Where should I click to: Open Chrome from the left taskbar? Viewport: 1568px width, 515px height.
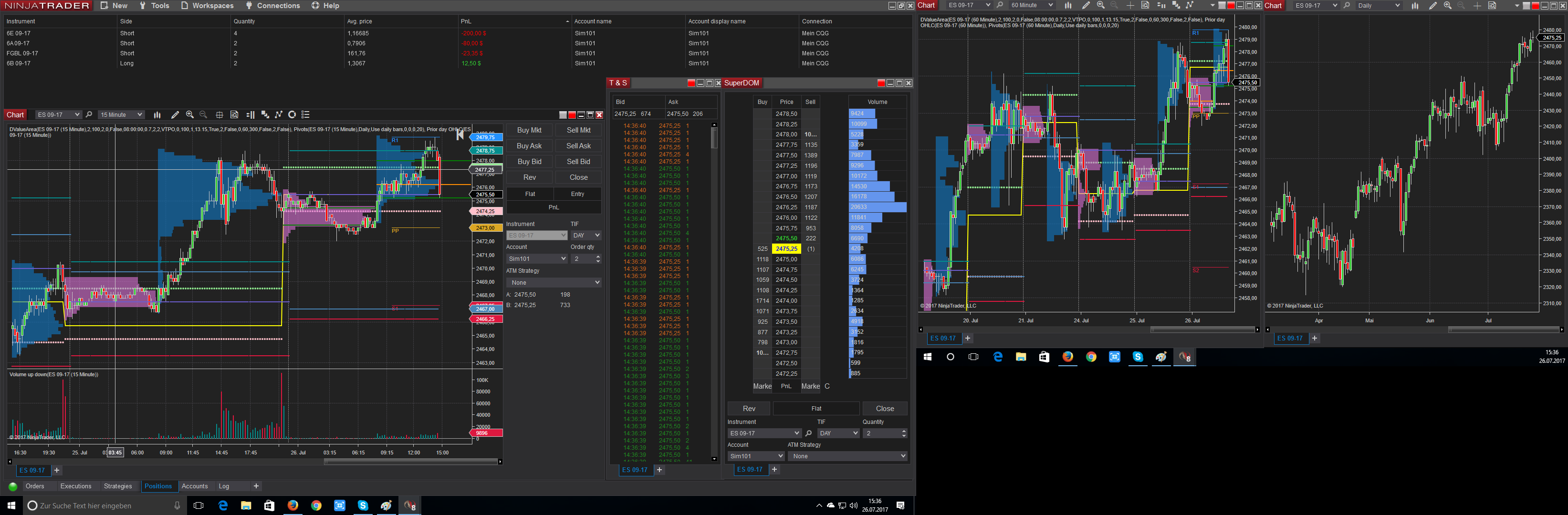316,505
